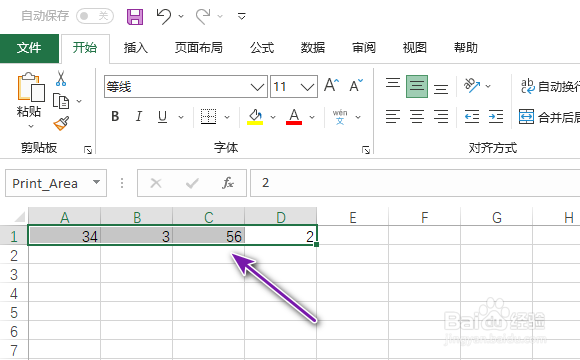Screen dimensions: 580x360
Task: Apply cell borders
Action: coord(208,117)
